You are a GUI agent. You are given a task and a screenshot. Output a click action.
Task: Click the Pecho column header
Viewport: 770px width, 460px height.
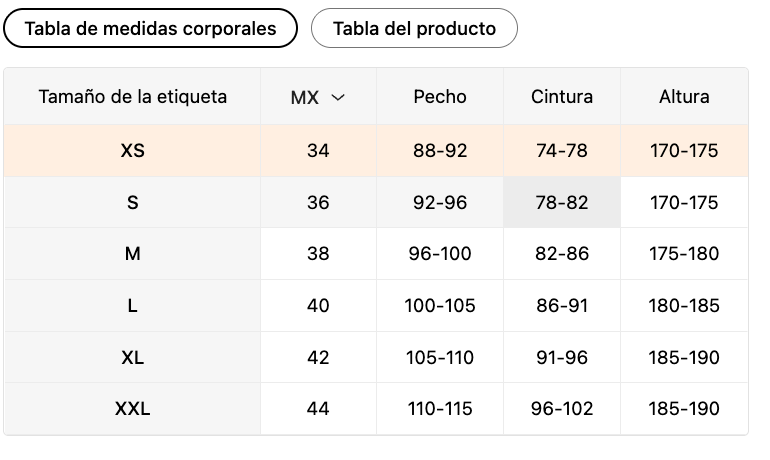point(440,97)
